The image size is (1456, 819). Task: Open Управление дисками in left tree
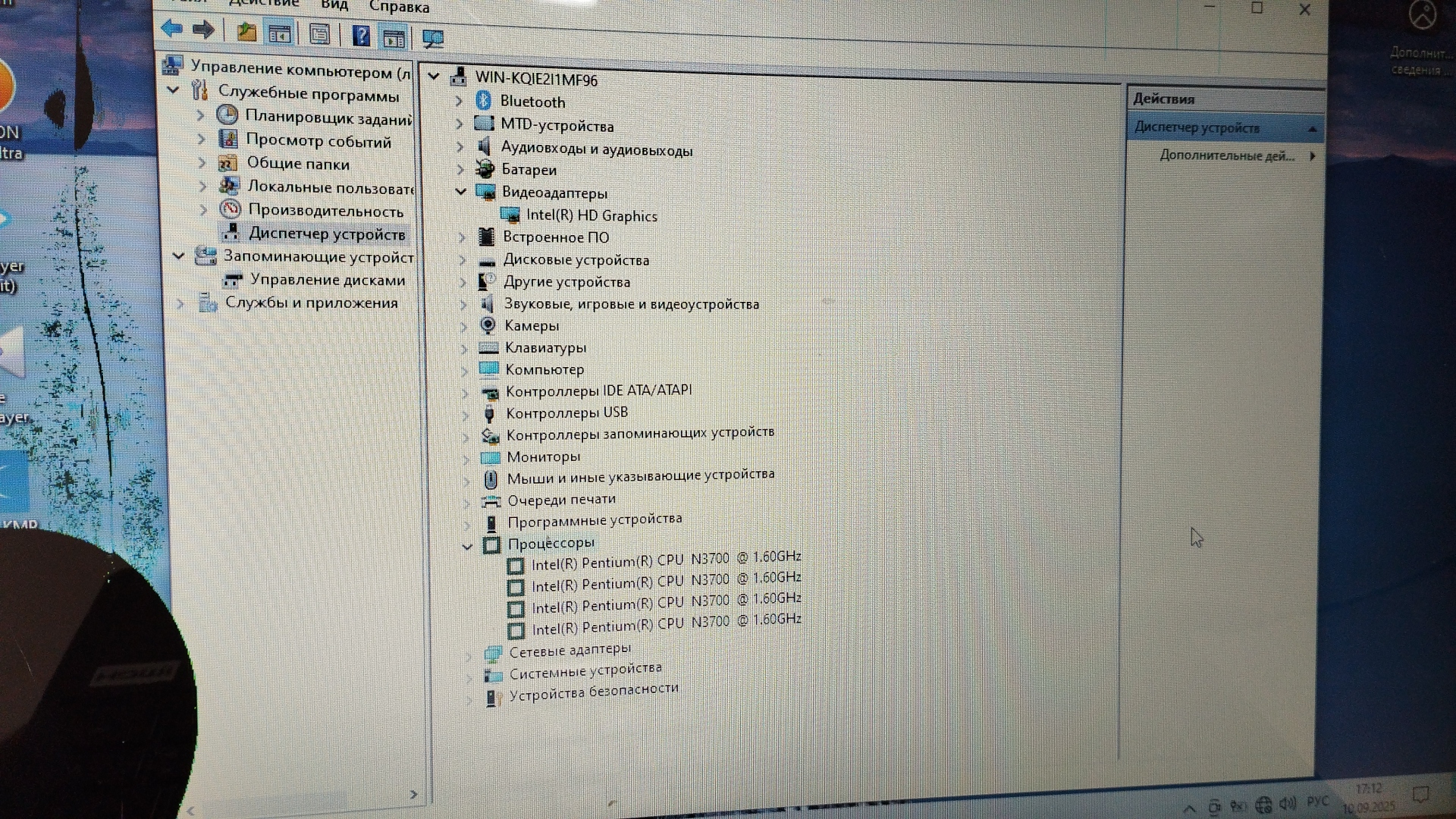(x=327, y=280)
